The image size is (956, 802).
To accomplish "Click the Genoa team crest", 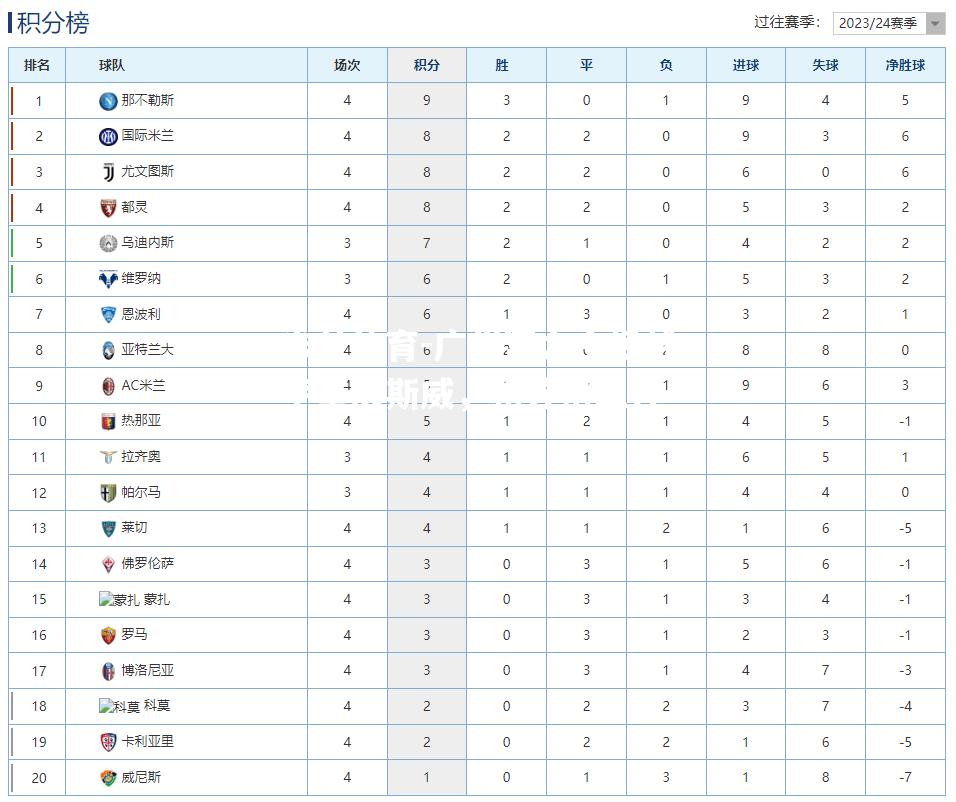I will 108,421.
